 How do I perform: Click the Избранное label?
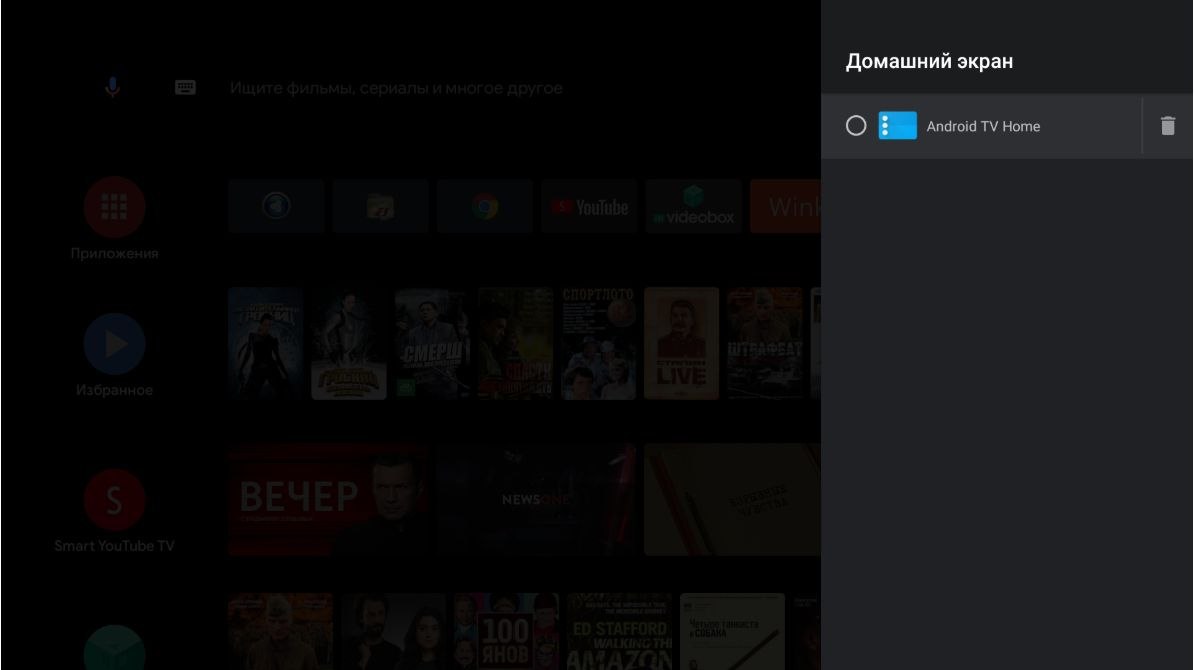click(x=114, y=391)
